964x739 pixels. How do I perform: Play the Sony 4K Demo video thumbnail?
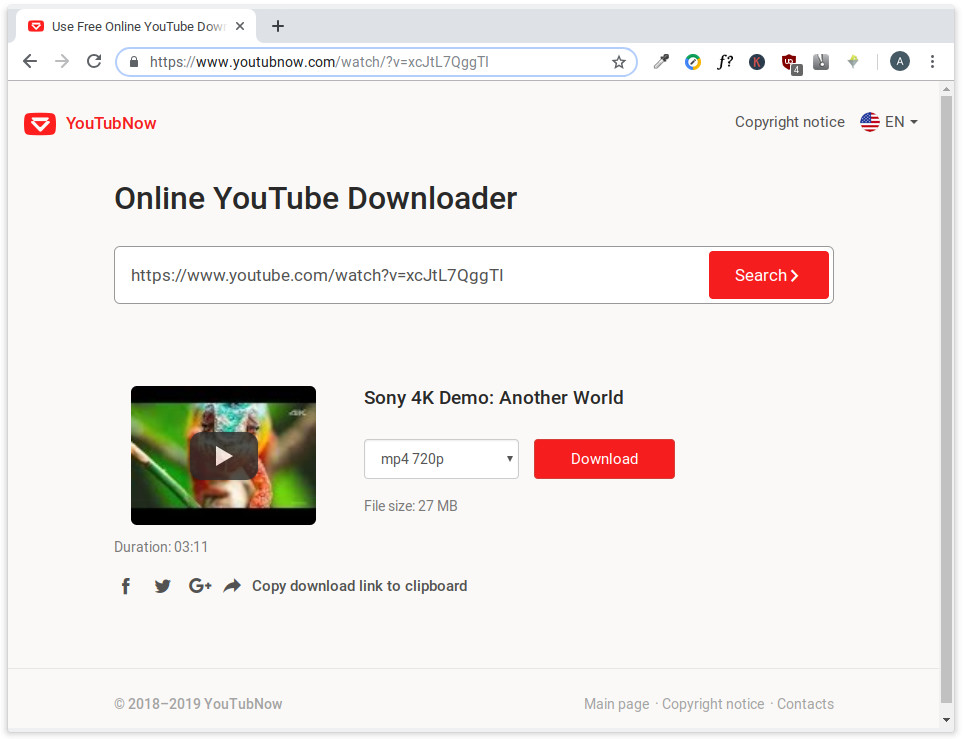[223, 456]
